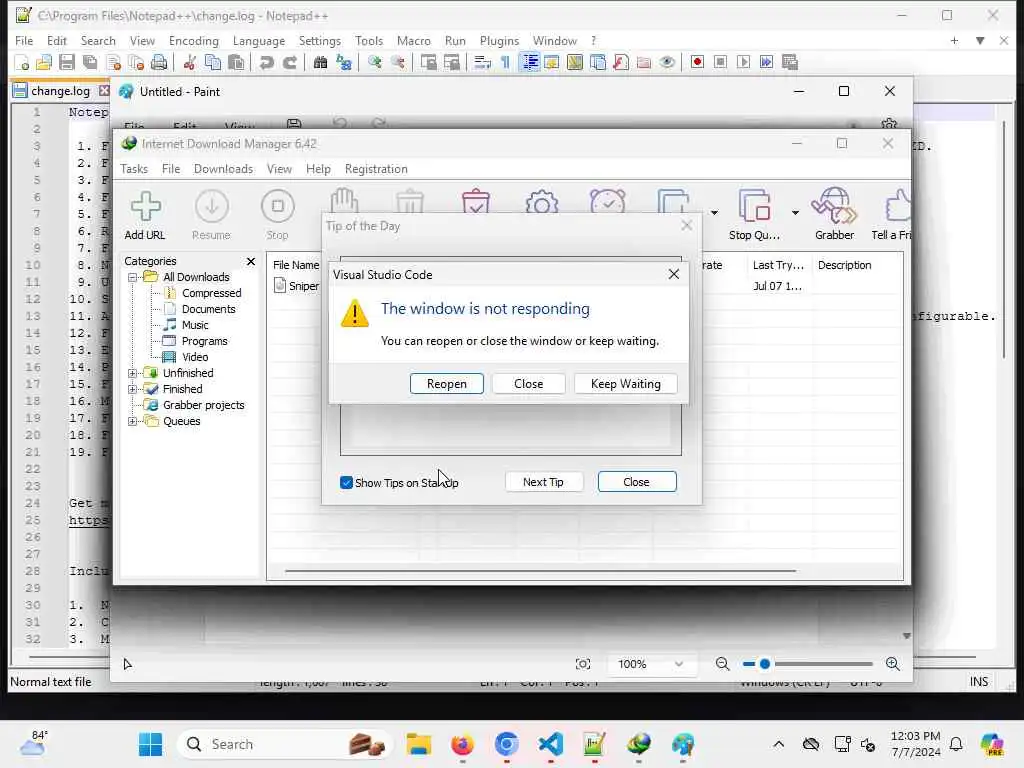Close the Categories panel
Image resolution: width=1024 pixels, height=768 pixels.
click(x=251, y=261)
